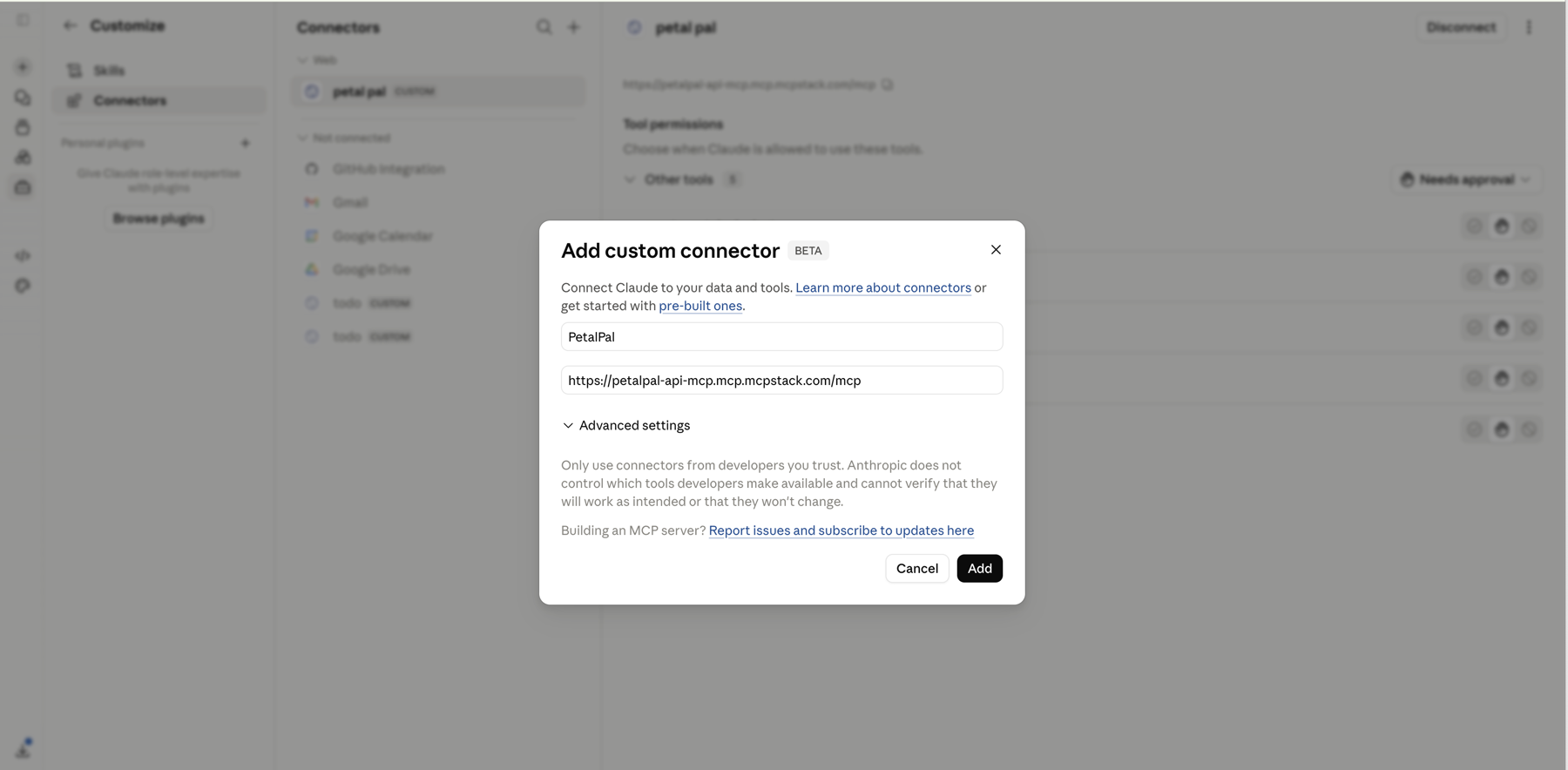Close the Add custom connector dialog
The height and width of the screenshot is (770, 1568).
click(x=996, y=250)
